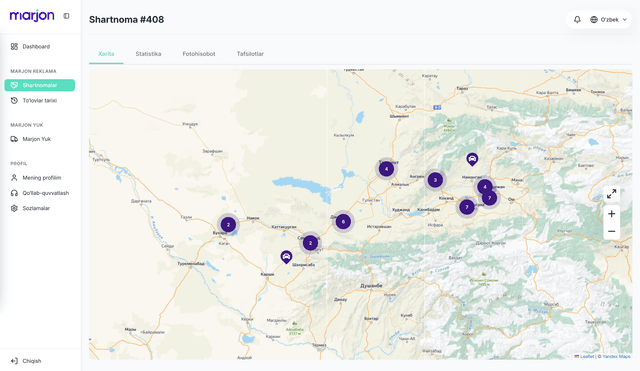Switch to the Xarita tab
The height and width of the screenshot is (371, 640).
pyautogui.click(x=106, y=54)
